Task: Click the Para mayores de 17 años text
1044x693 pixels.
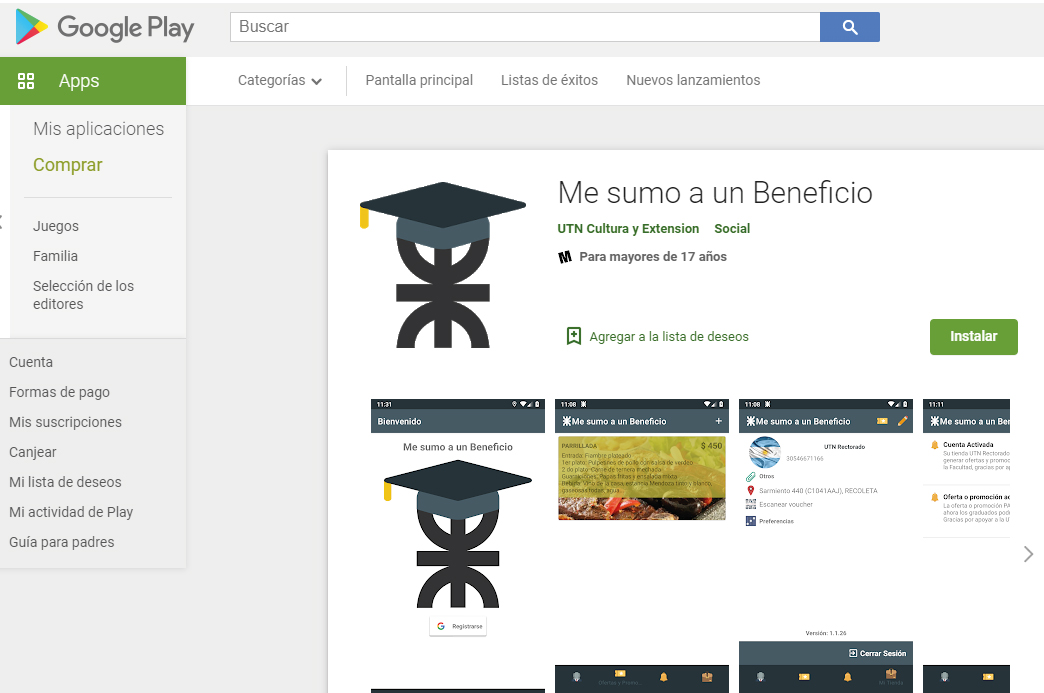Action: point(652,257)
